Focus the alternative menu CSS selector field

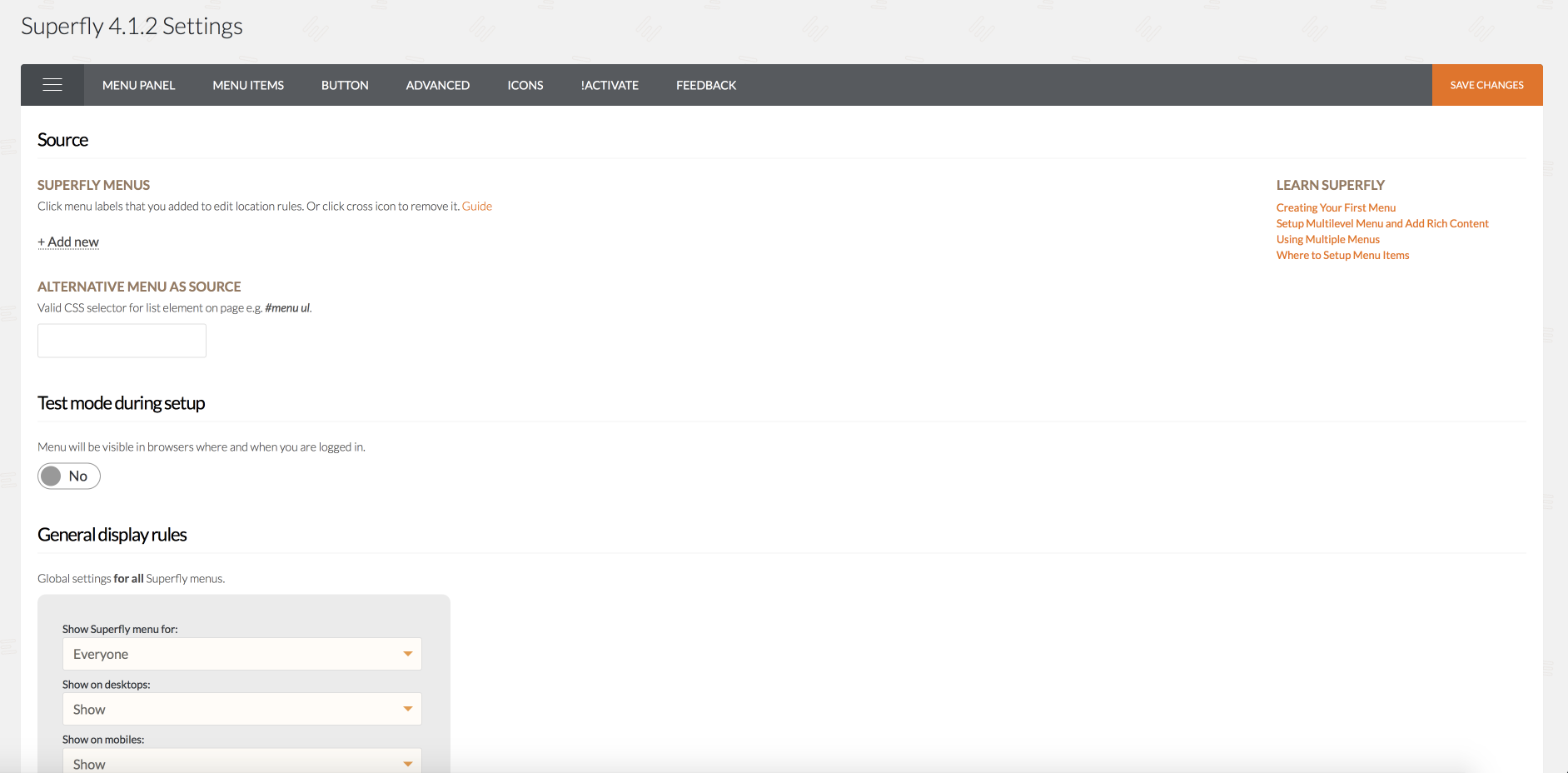(122, 341)
